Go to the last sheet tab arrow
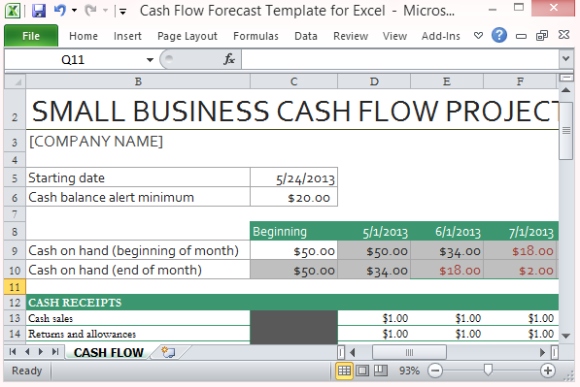This screenshot has height=387, width=580. 55,351
